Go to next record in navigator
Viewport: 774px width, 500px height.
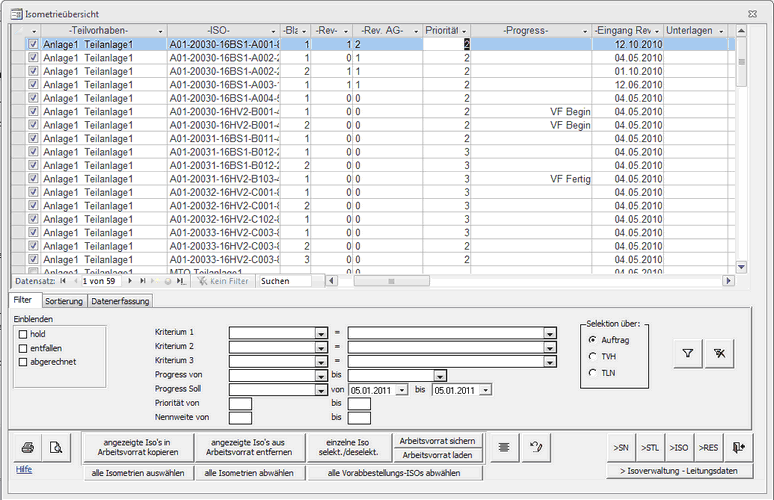(129, 281)
